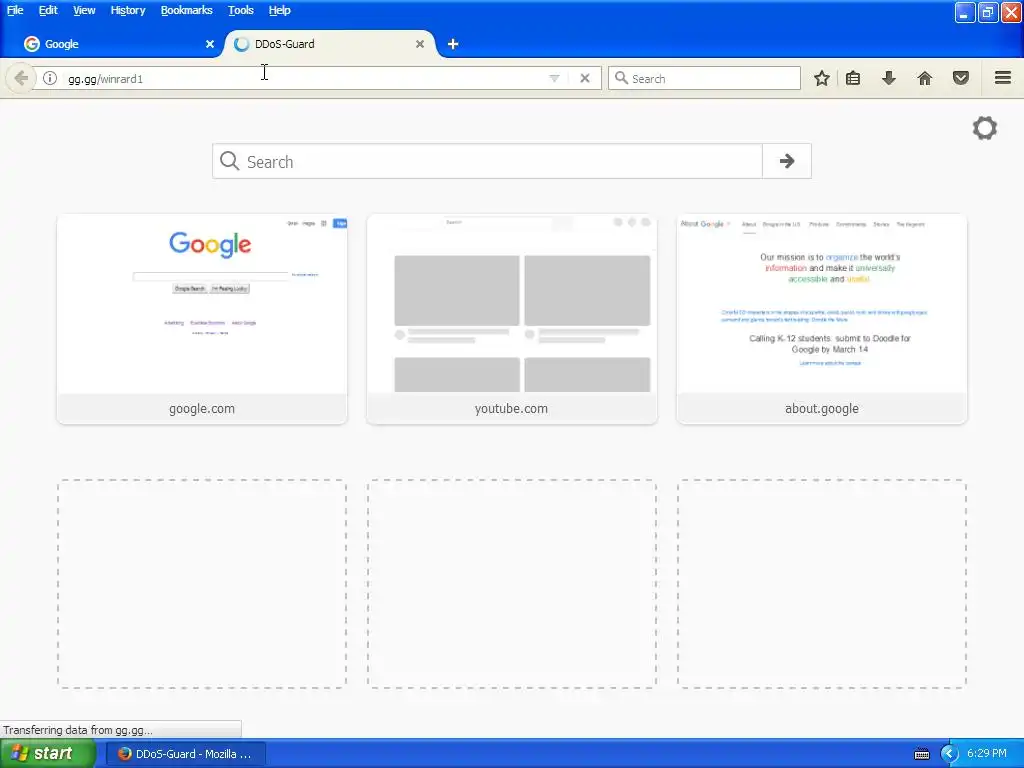Click the google.com tile label
This screenshot has width=1024, height=768.
coord(202,409)
